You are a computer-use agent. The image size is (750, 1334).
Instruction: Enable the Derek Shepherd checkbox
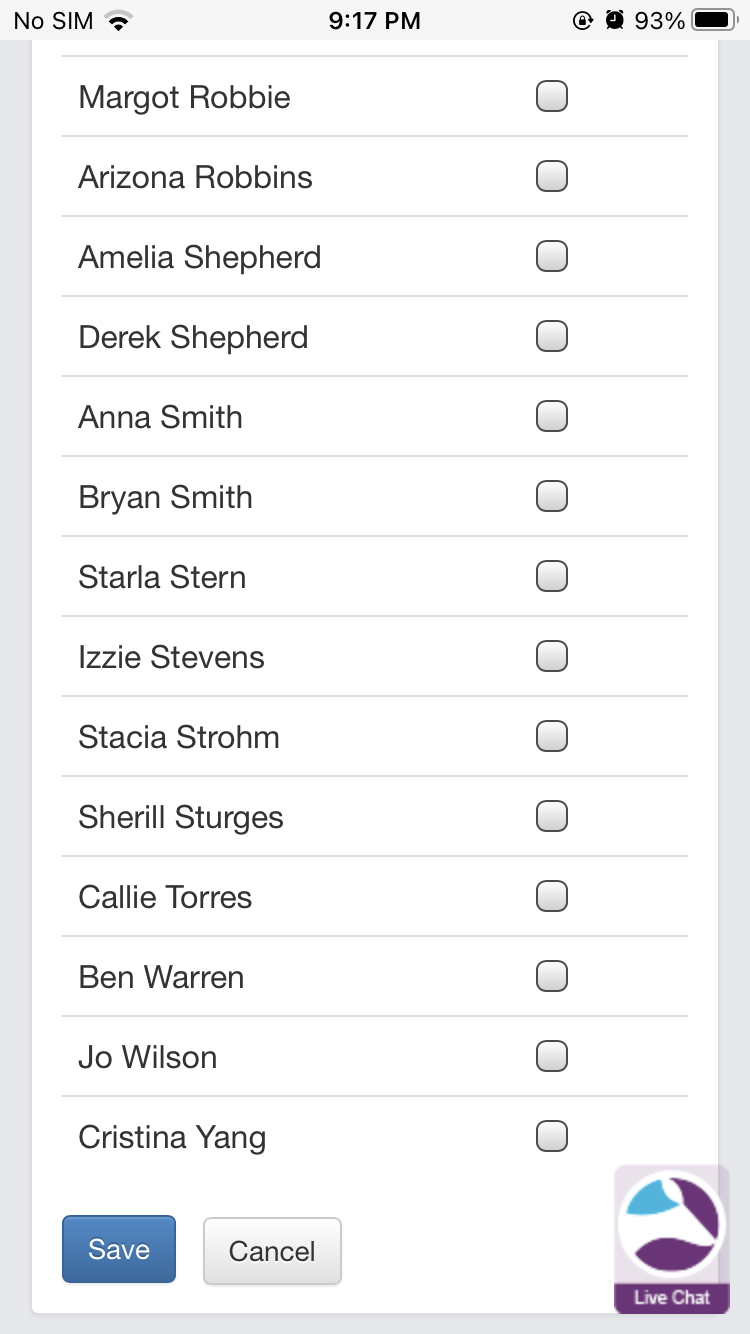(552, 336)
